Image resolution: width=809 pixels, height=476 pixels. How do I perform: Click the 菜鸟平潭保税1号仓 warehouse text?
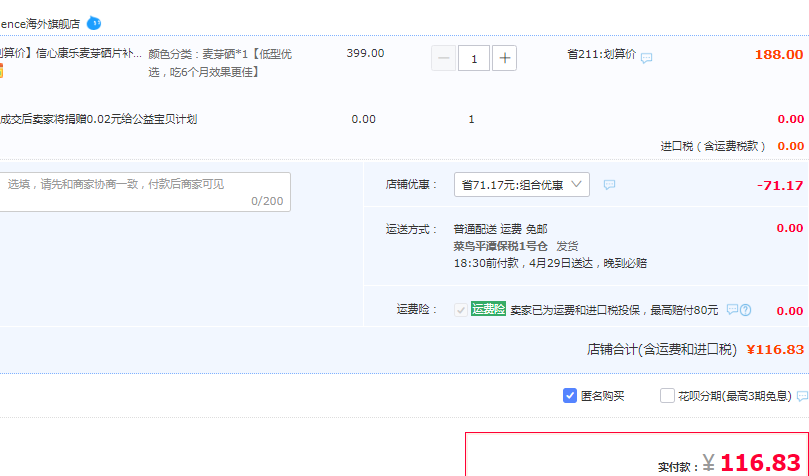tap(500, 246)
